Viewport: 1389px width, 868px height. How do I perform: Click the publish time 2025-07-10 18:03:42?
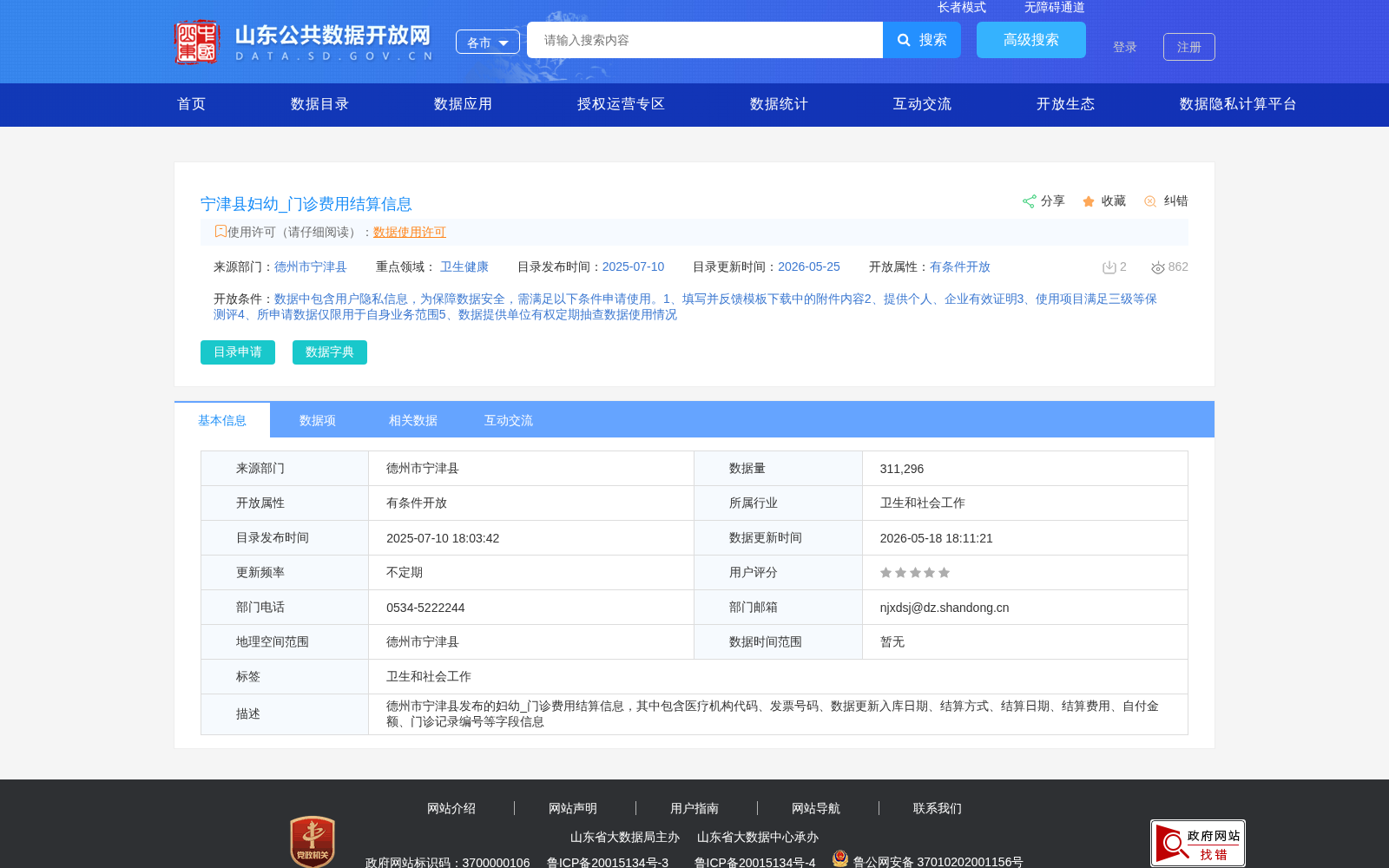click(x=443, y=538)
